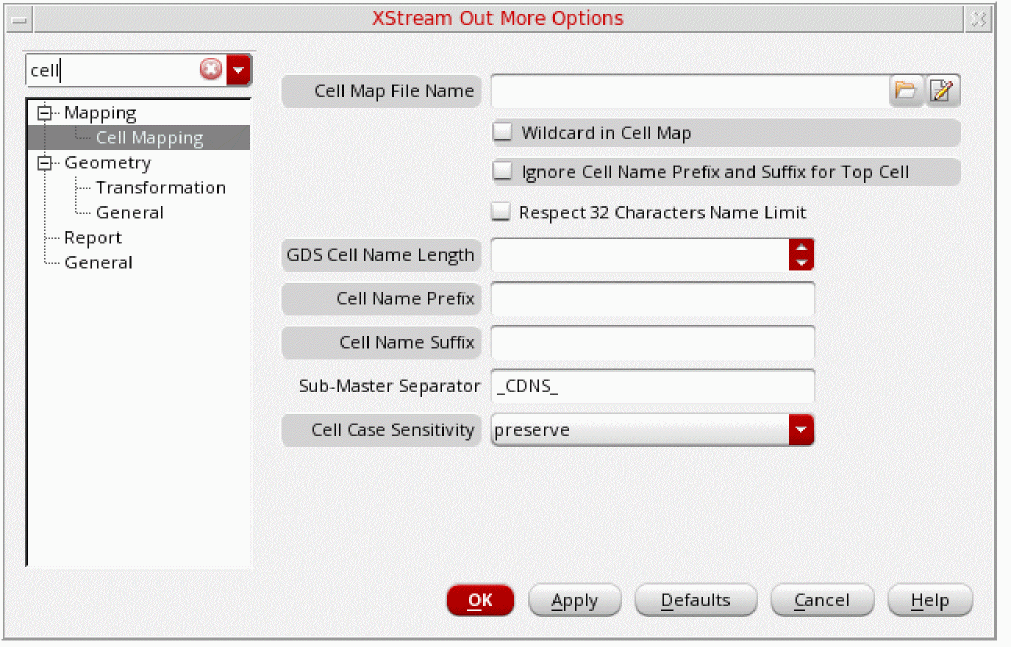Decrease GDS Cell Name Length with down arrow
The width and height of the screenshot is (1011, 647).
point(801,262)
